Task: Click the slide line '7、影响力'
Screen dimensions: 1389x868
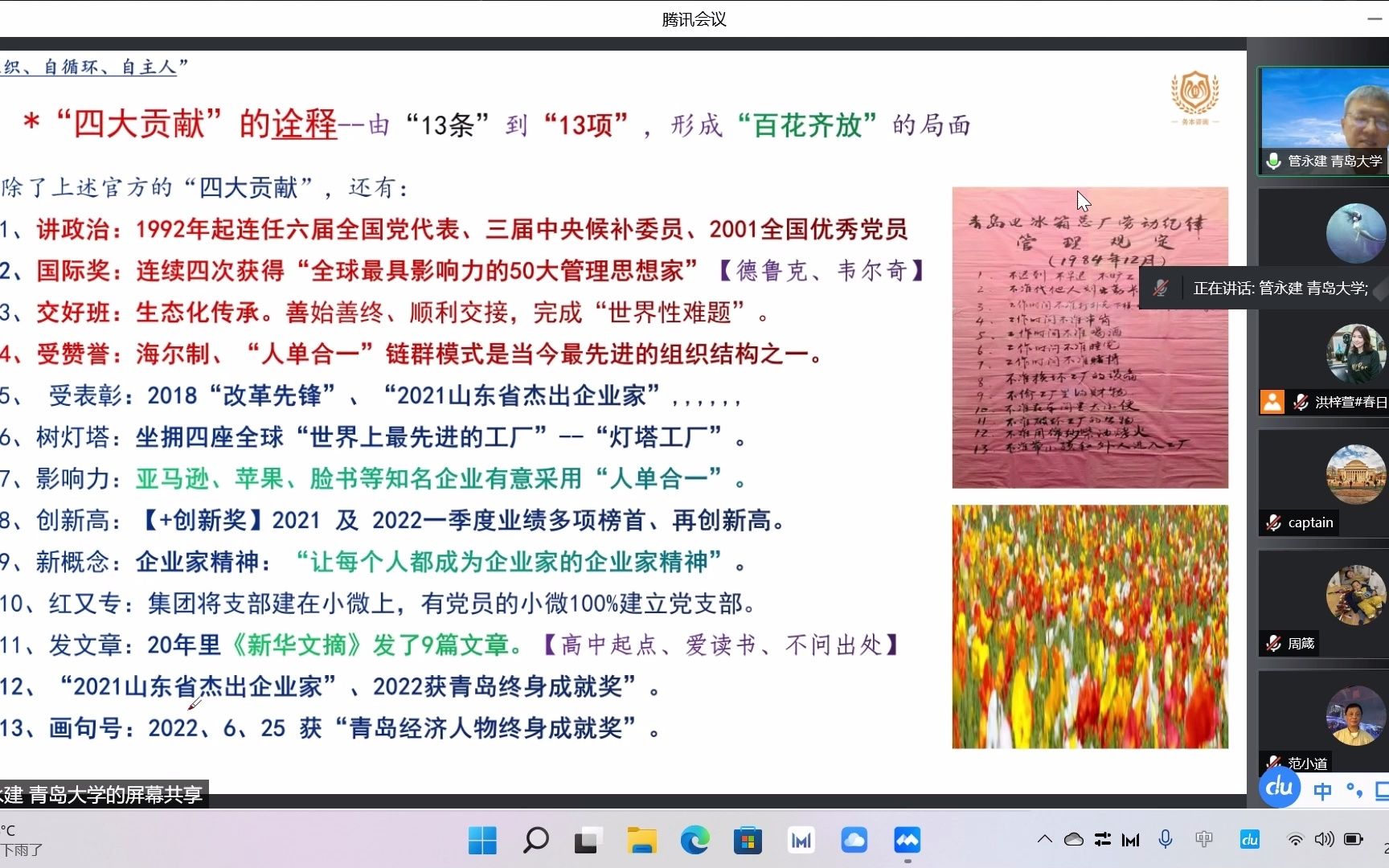Action: pyautogui.click(x=374, y=479)
